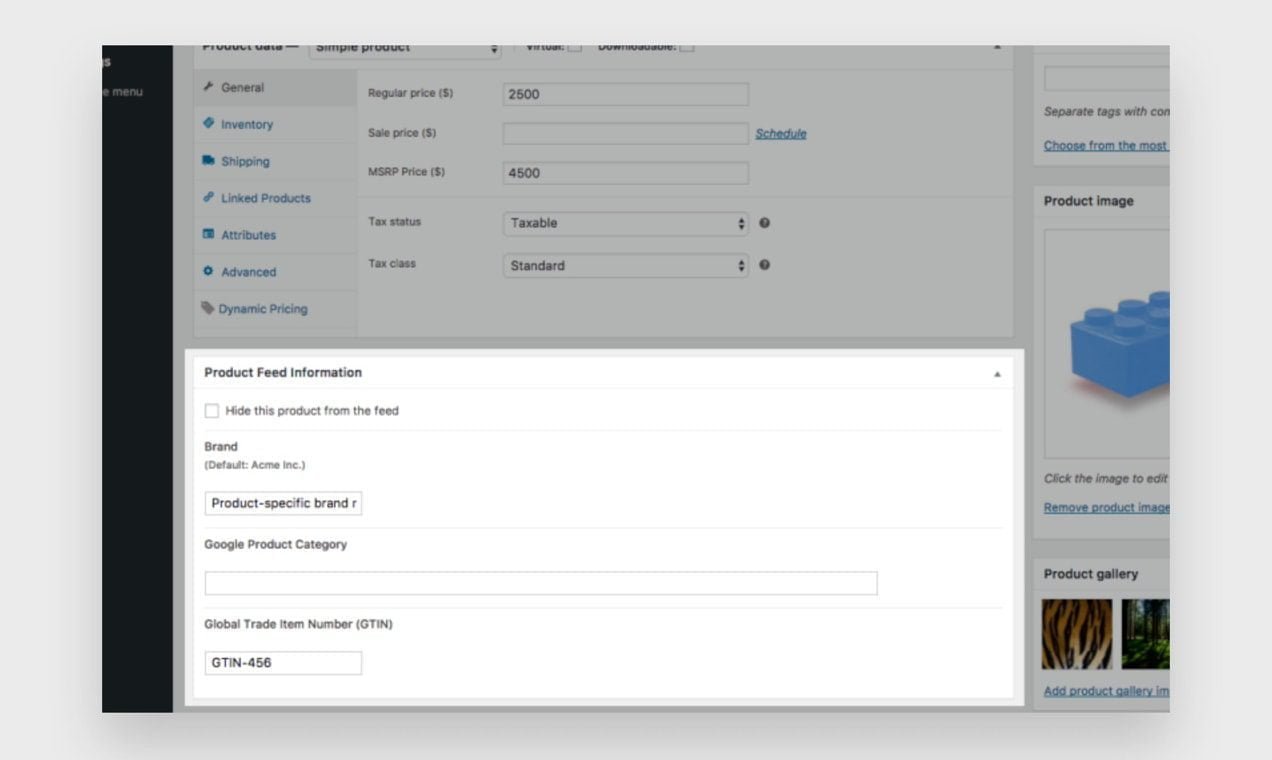Click the wrench icon beside General
This screenshot has width=1272, height=760.
pos(208,87)
